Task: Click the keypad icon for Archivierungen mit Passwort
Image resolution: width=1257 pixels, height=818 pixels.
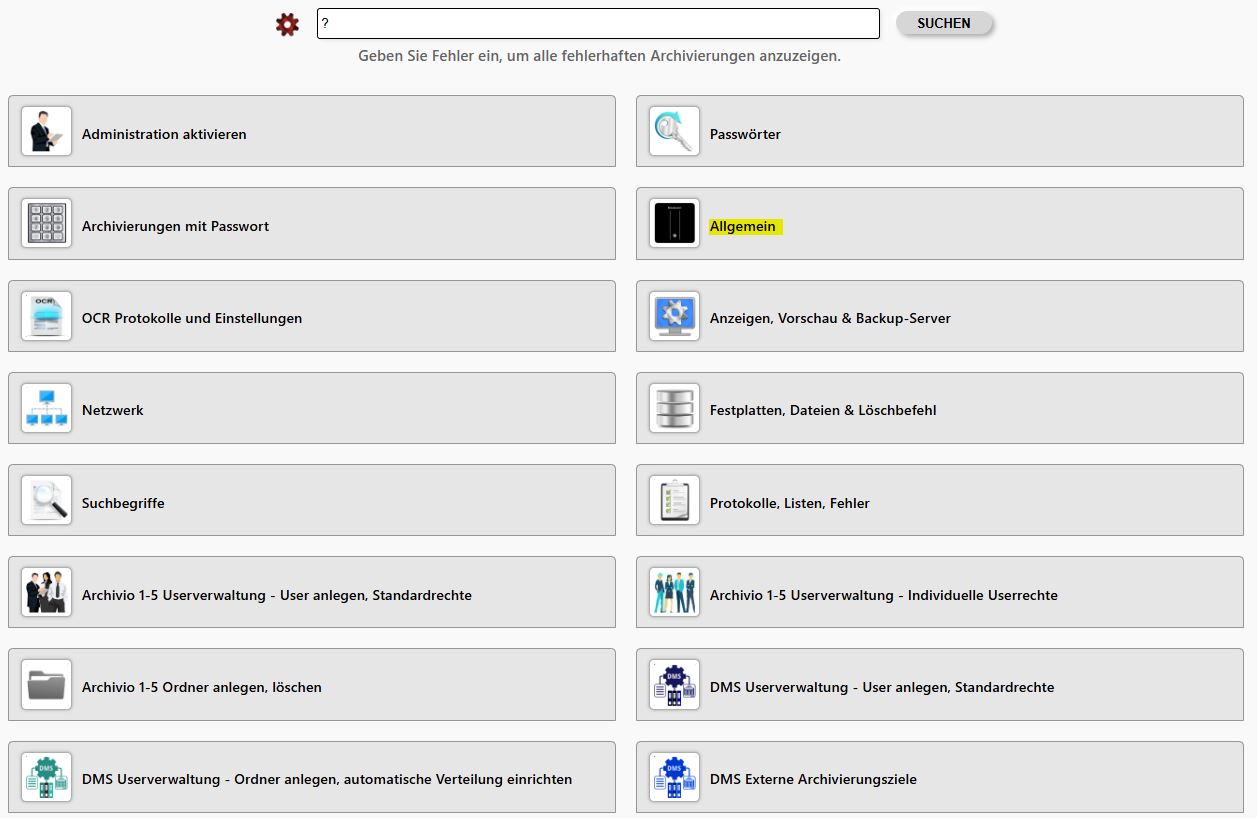Action: (x=46, y=223)
